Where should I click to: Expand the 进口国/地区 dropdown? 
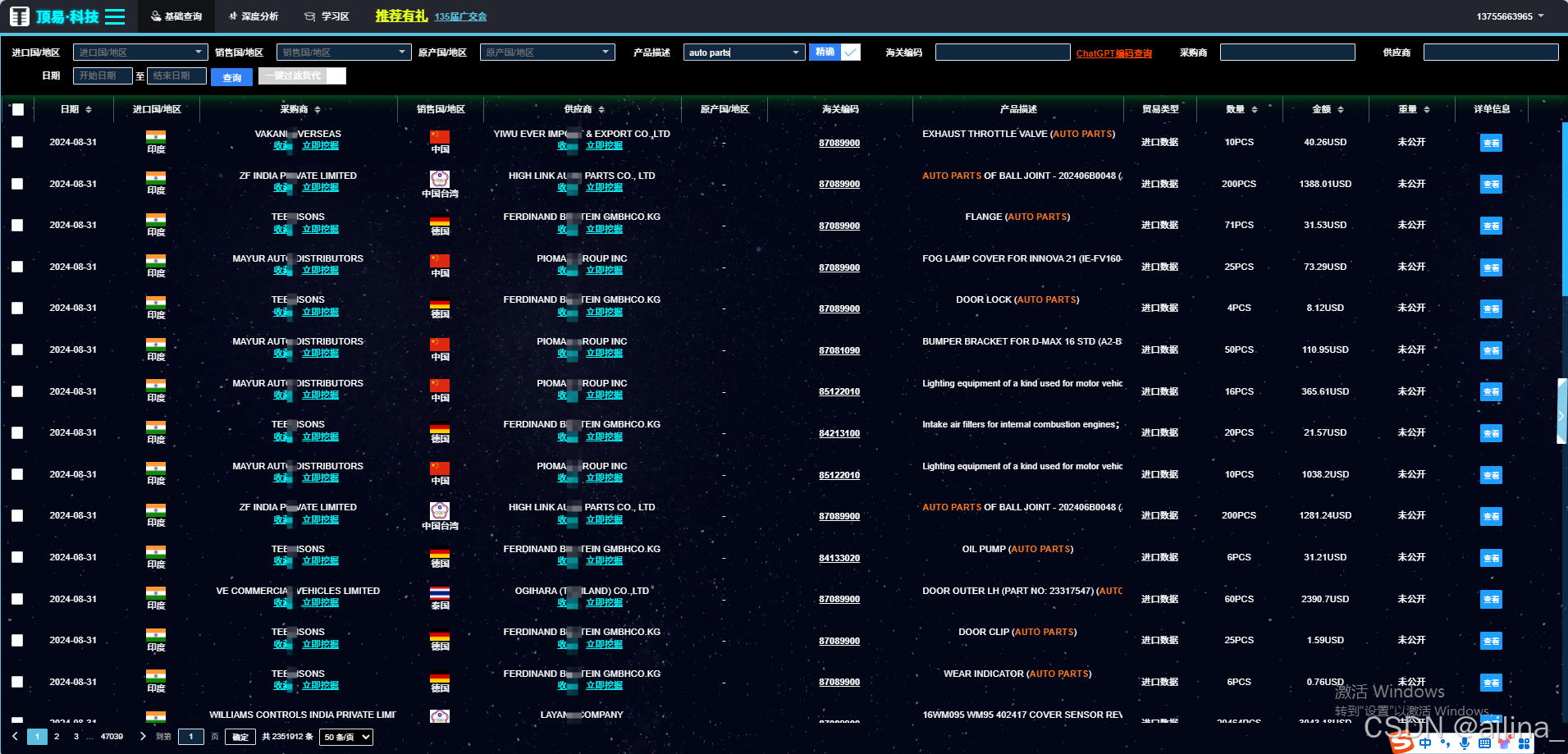tap(140, 52)
